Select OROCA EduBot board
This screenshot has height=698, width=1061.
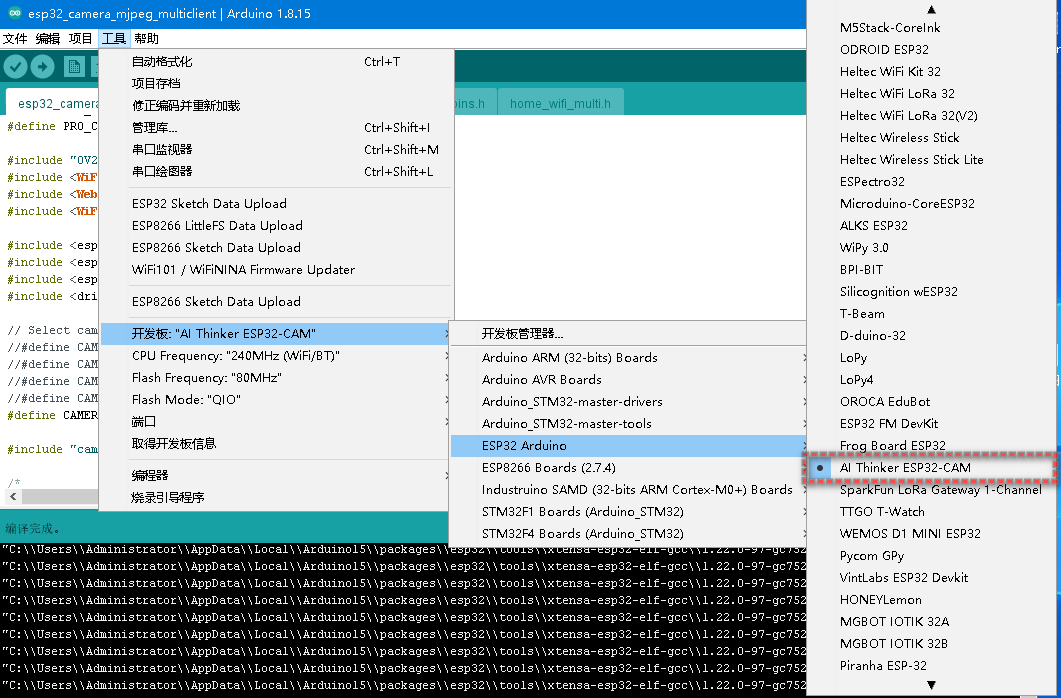[x=930, y=402]
